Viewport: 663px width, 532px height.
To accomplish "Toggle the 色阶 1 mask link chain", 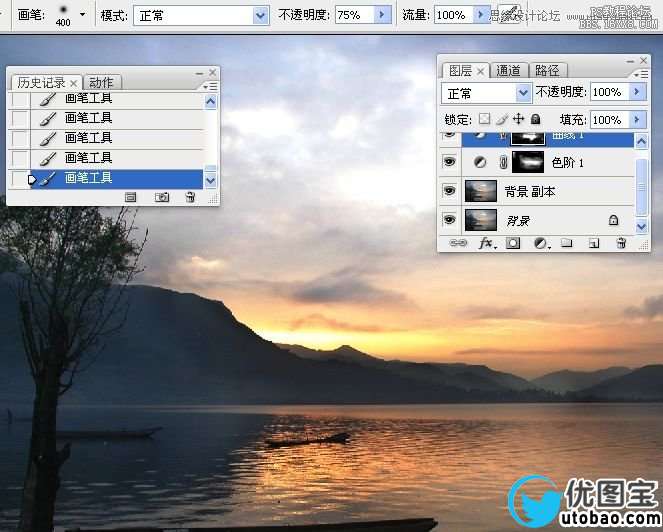I will [x=503, y=162].
